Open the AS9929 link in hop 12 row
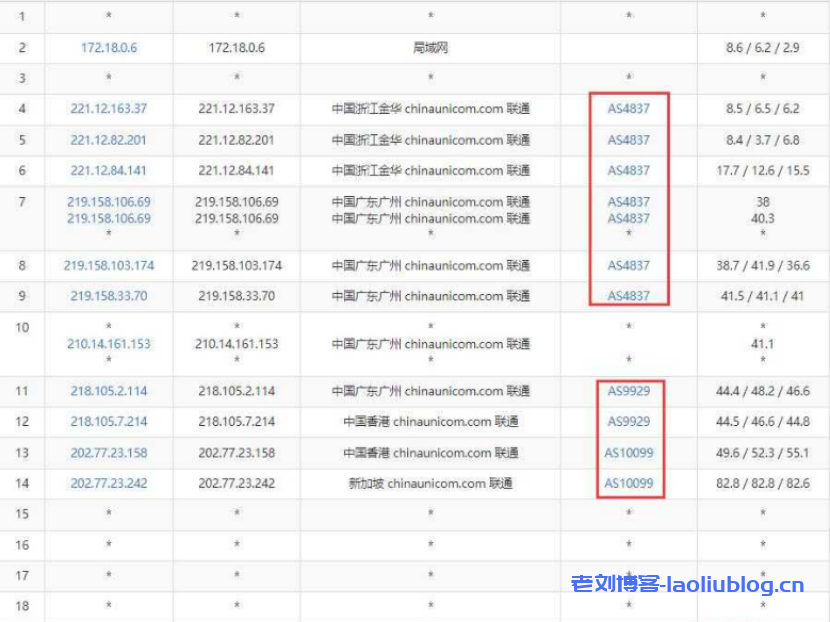The width and height of the screenshot is (830, 622). pos(628,422)
